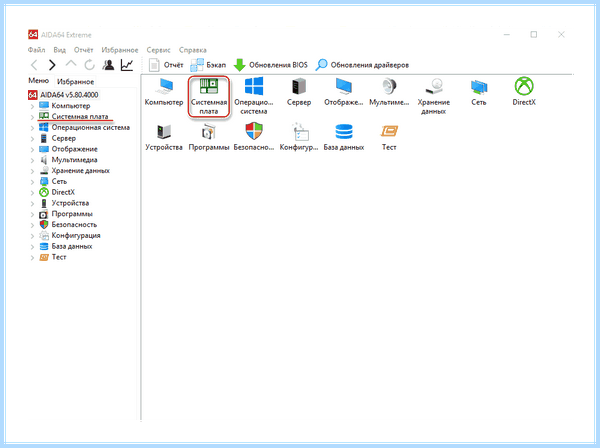
Task: Expand the Устройства tree node
Action: [33, 203]
